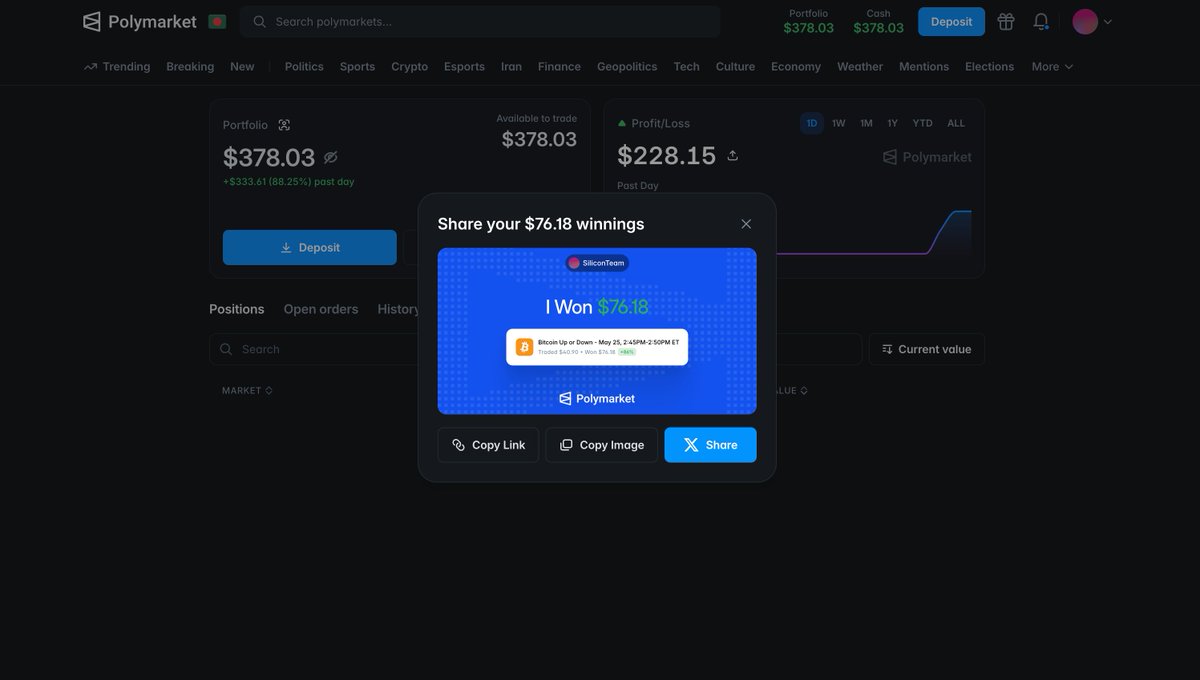
Task: Click the Copy Link button
Action: tap(488, 445)
